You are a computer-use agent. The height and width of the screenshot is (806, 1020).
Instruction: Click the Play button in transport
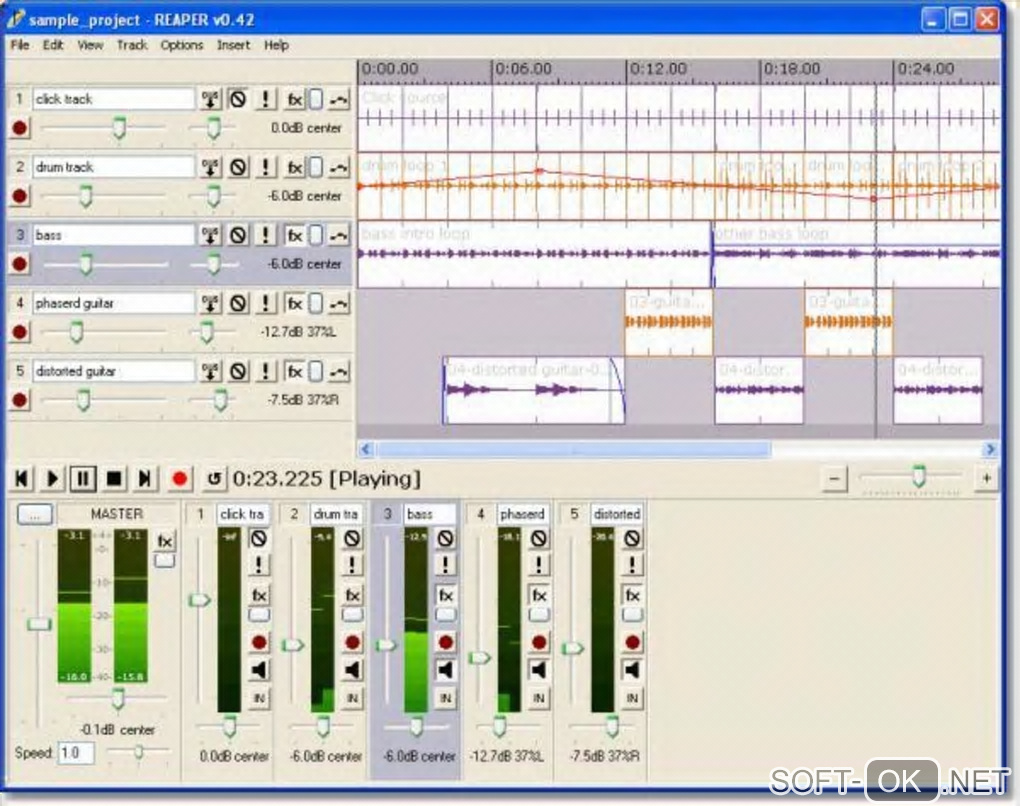pos(53,479)
